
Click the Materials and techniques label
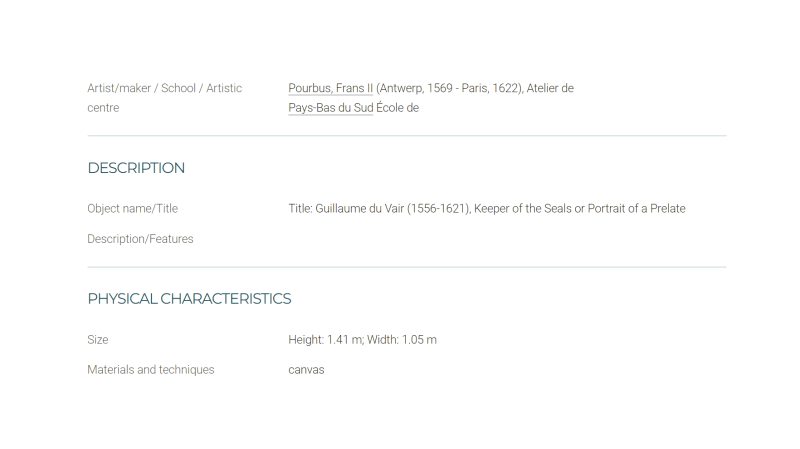(x=151, y=370)
